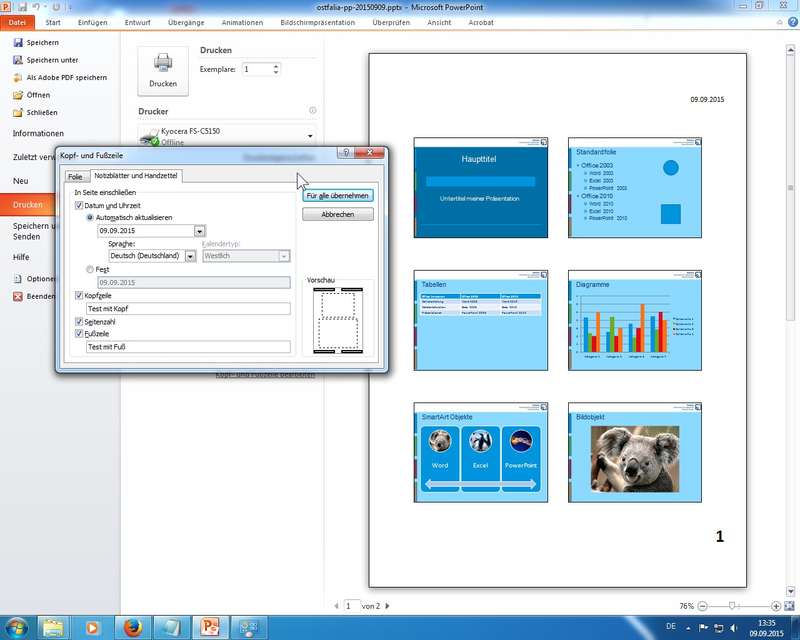Uncheck the Seitenzahl checkbox
This screenshot has height=640, width=800.
click(x=80, y=322)
